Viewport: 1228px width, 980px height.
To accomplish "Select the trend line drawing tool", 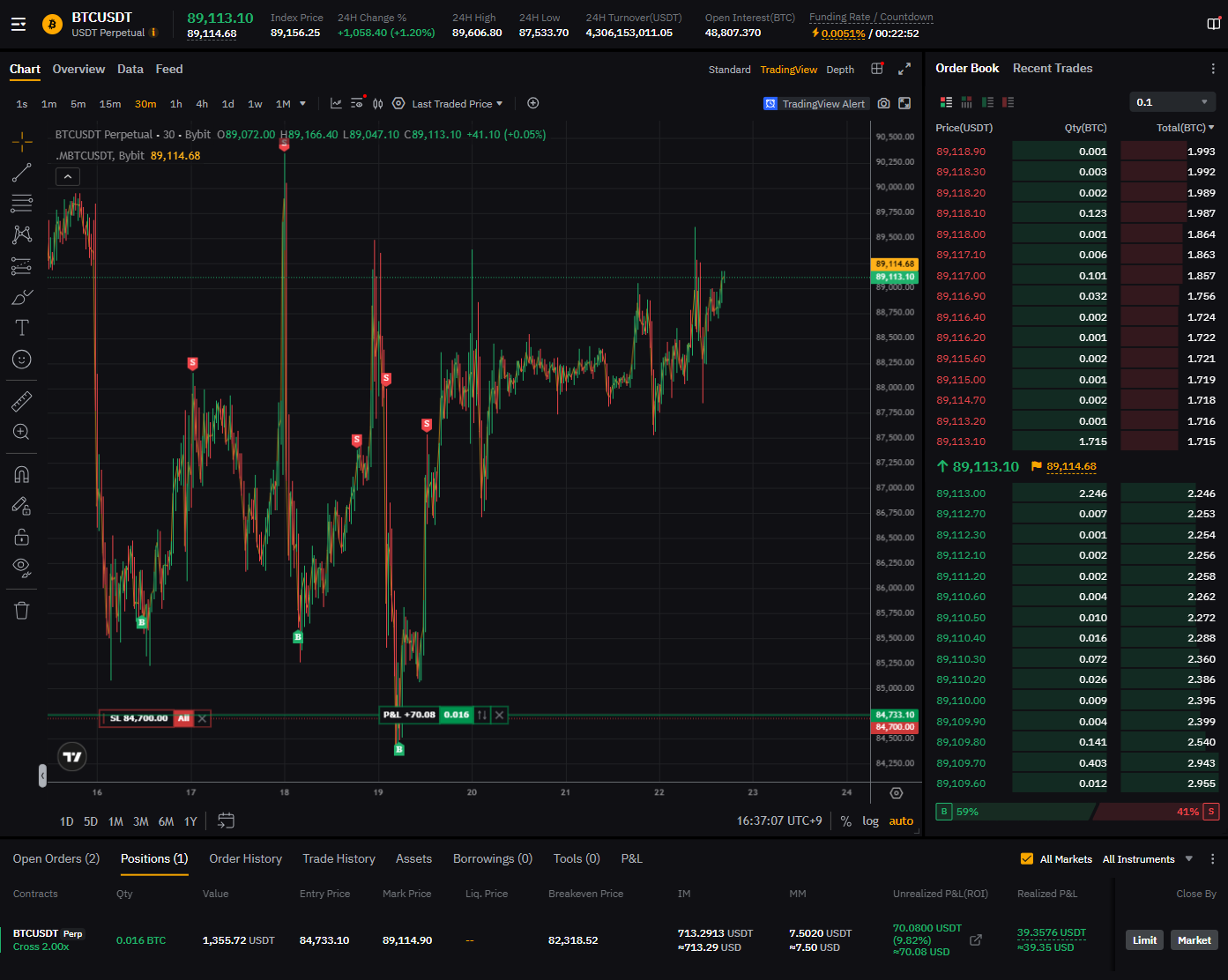I will pos(22,173).
